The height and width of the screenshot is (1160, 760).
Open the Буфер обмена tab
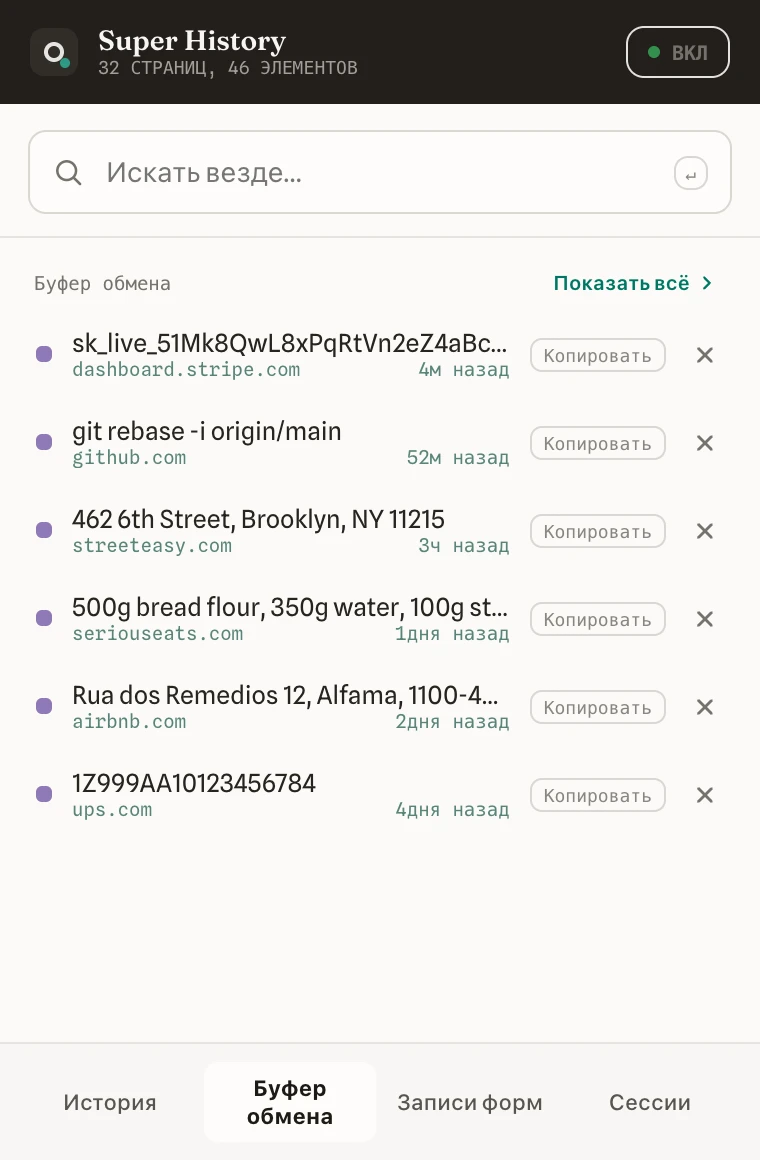(x=290, y=1102)
